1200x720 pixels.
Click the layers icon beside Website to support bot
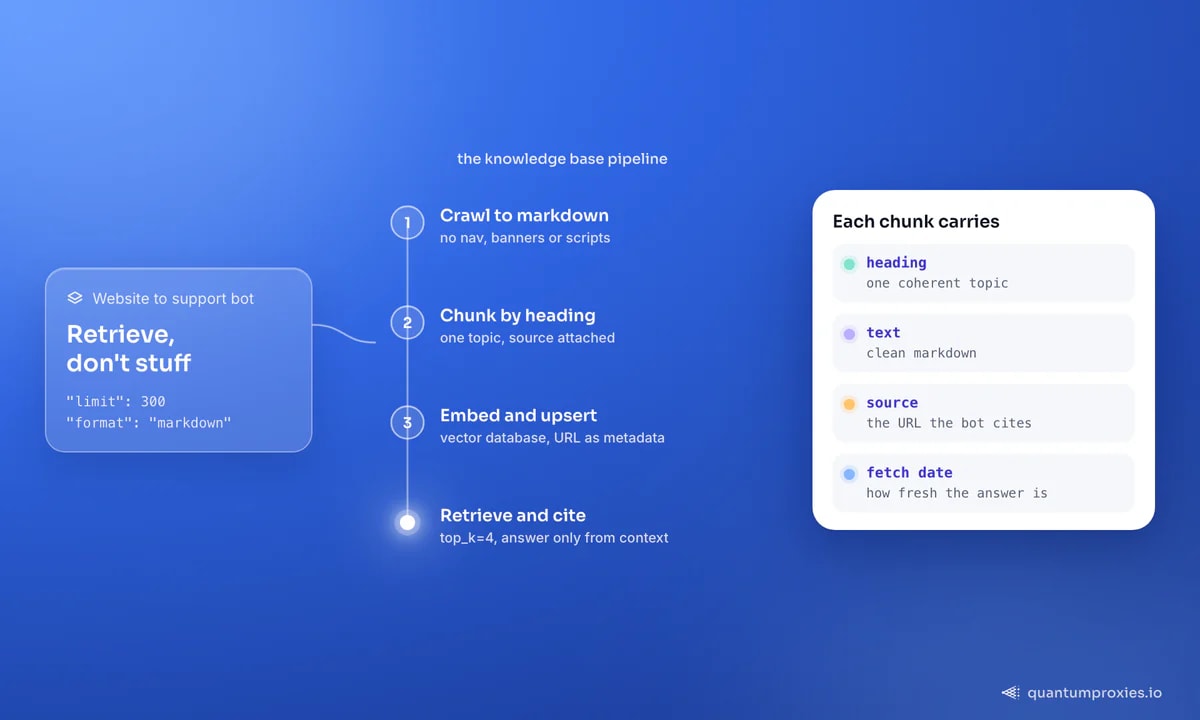click(75, 298)
